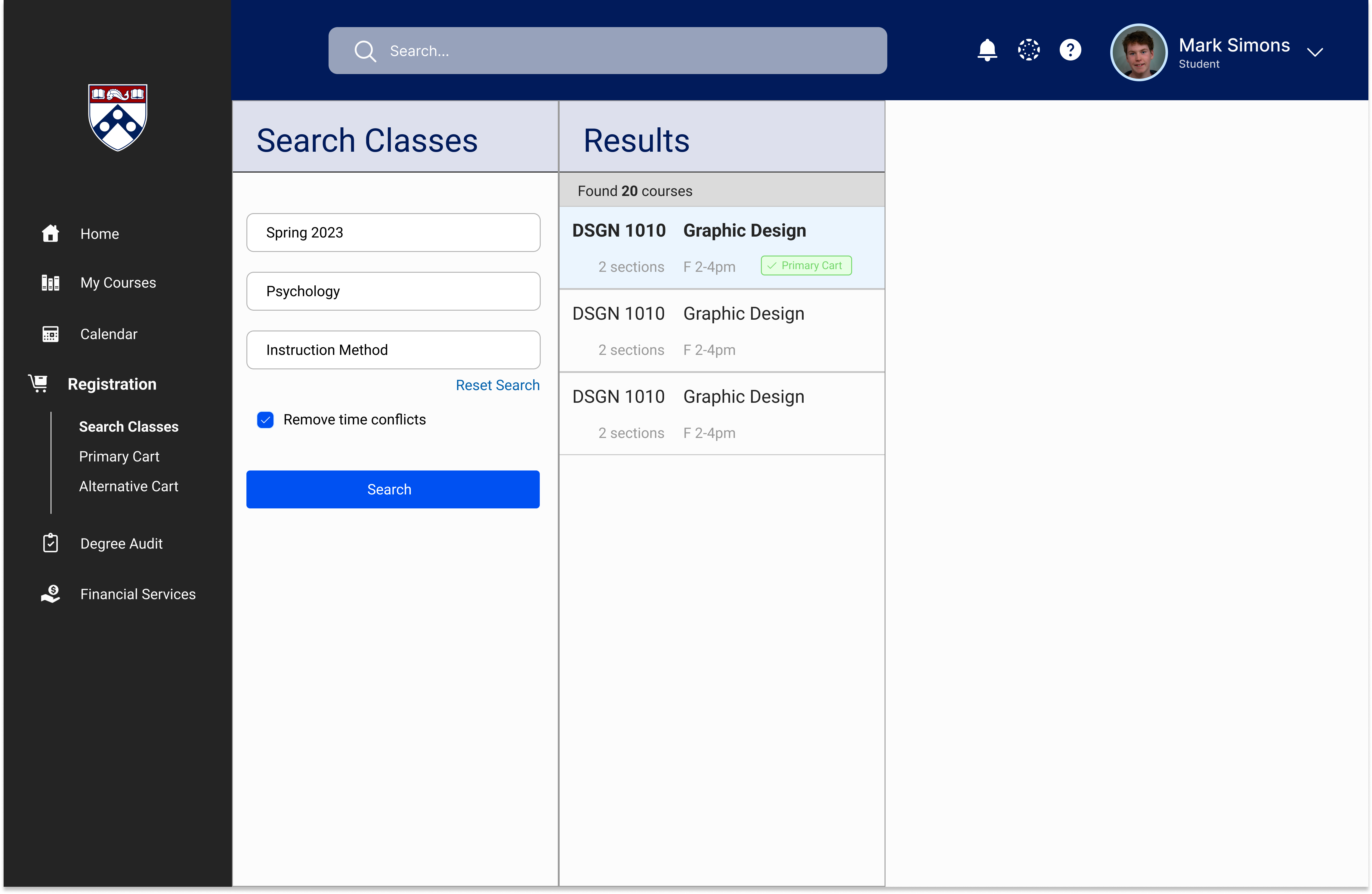Screen dimensions: 1372x894
Task: Click the Financial Services money hand icon
Action: pos(51,594)
